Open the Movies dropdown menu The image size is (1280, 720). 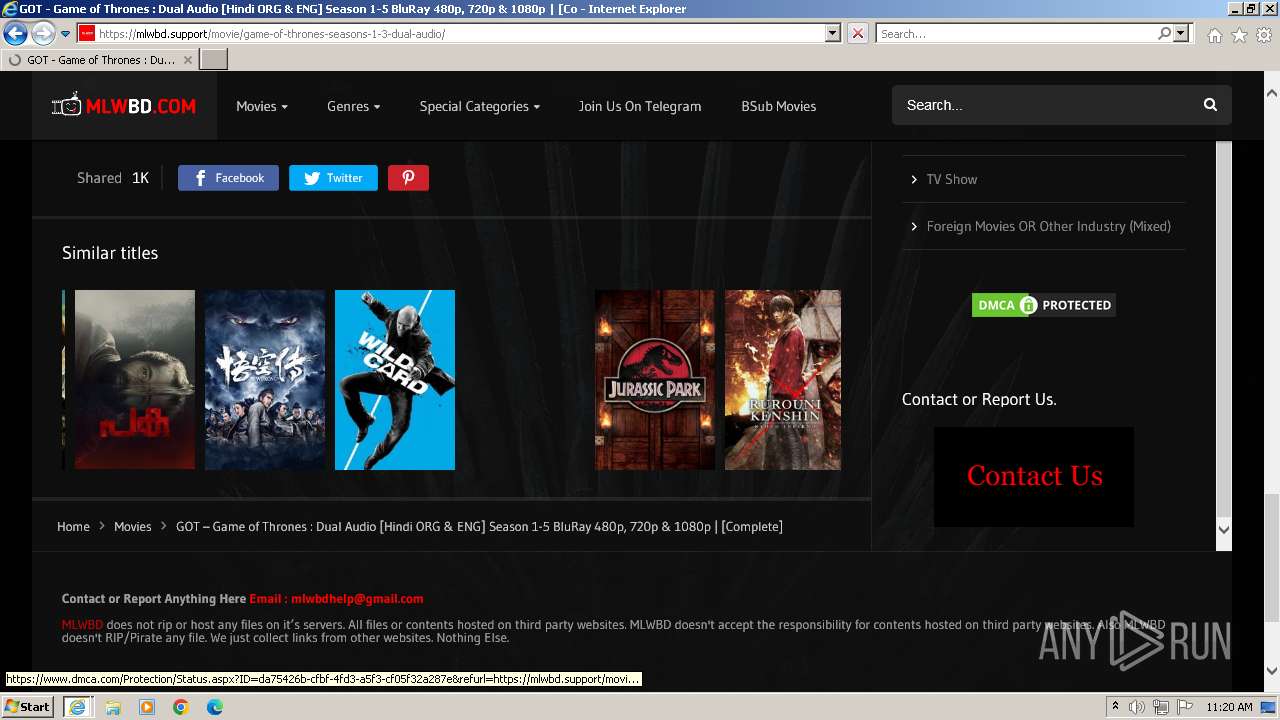[262, 106]
